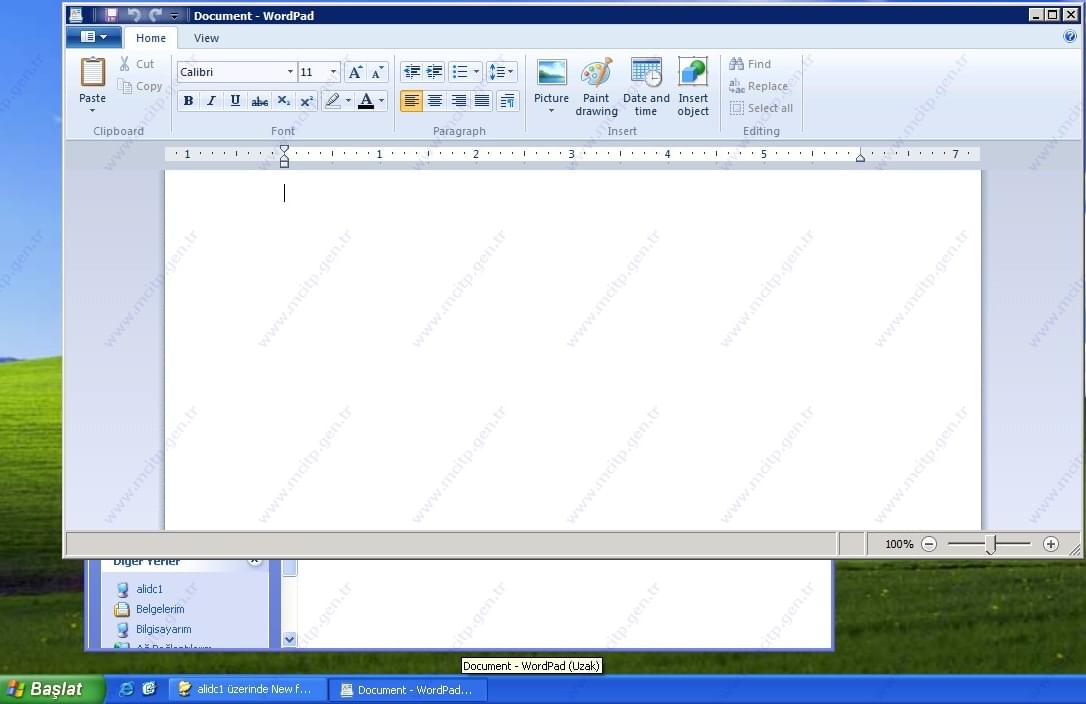The width and height of the screenshot is (1086, 704).
Task: Align text left
Action: click(x=411, y=100)
